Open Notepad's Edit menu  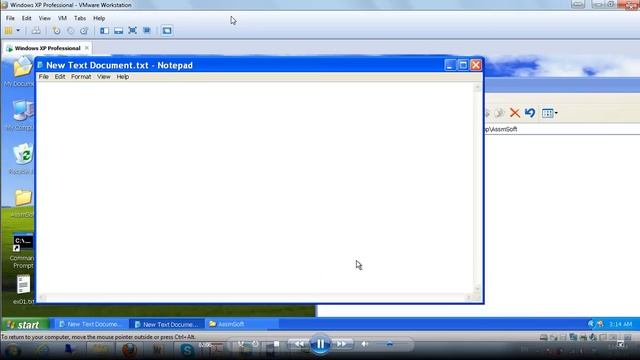(60, 77)
